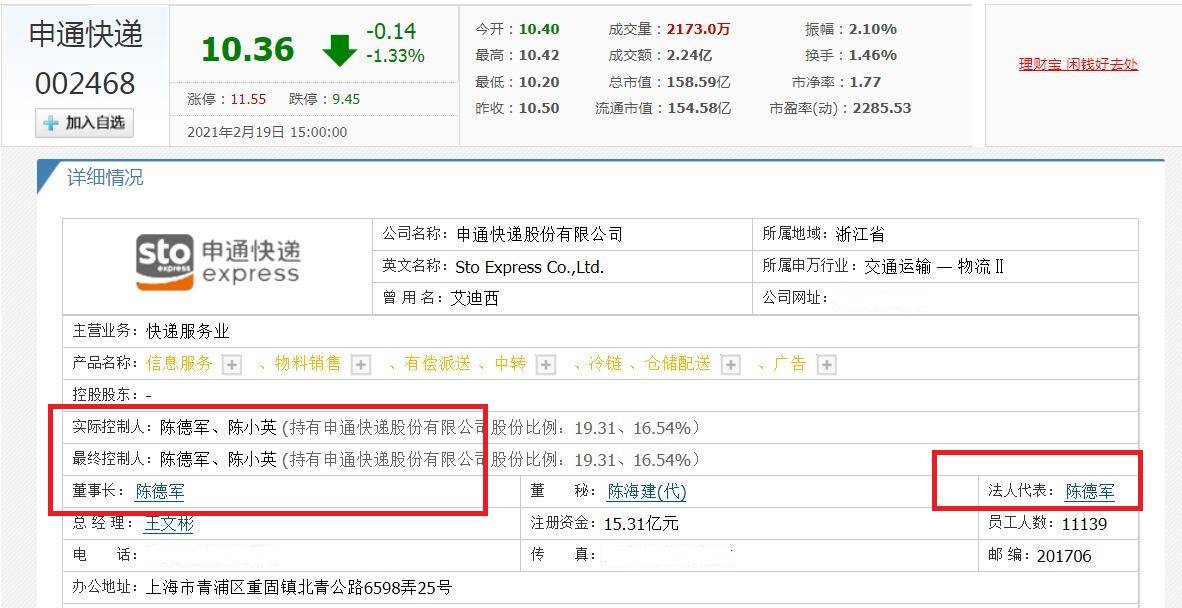Click the 市净率 1.77 value
The image size is (1182, 608).
coord(865,82)
